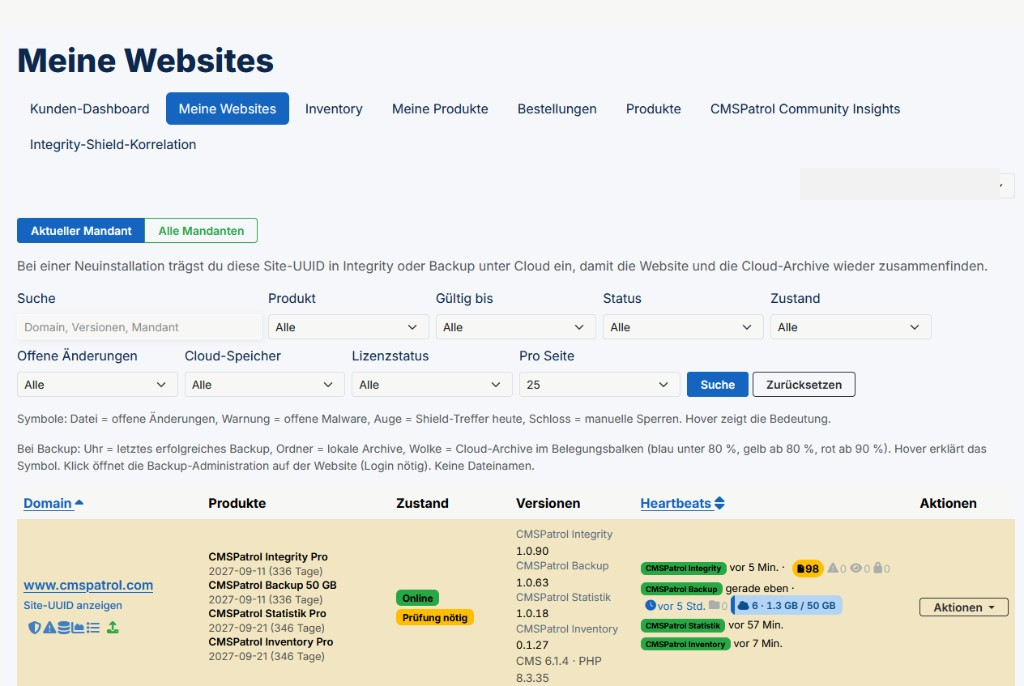Focus the Suche text field
This screenshot has width=1024, height=686.
[x=139, y=327]
